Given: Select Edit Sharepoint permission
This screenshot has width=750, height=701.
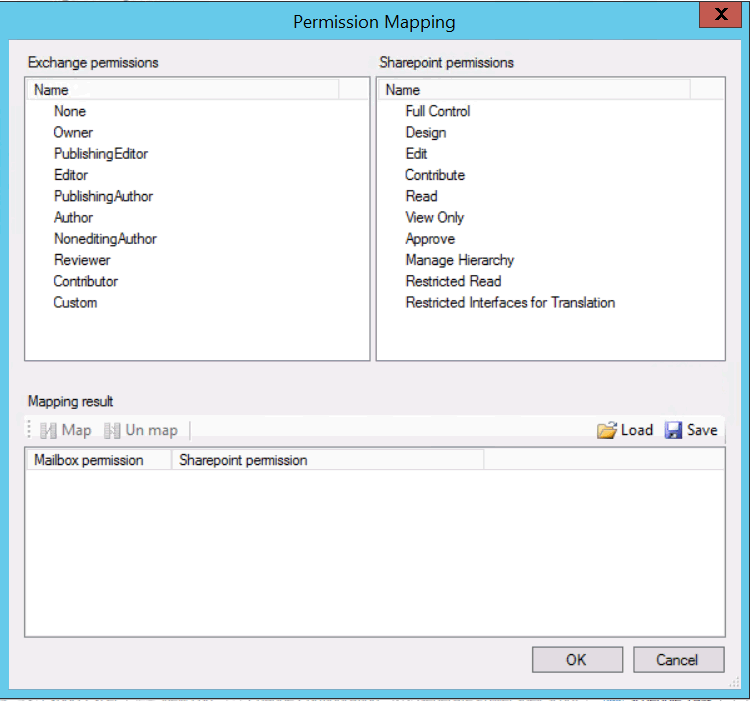Looking at the screenshot, I should pyautogui.click(x=416, y=154).
